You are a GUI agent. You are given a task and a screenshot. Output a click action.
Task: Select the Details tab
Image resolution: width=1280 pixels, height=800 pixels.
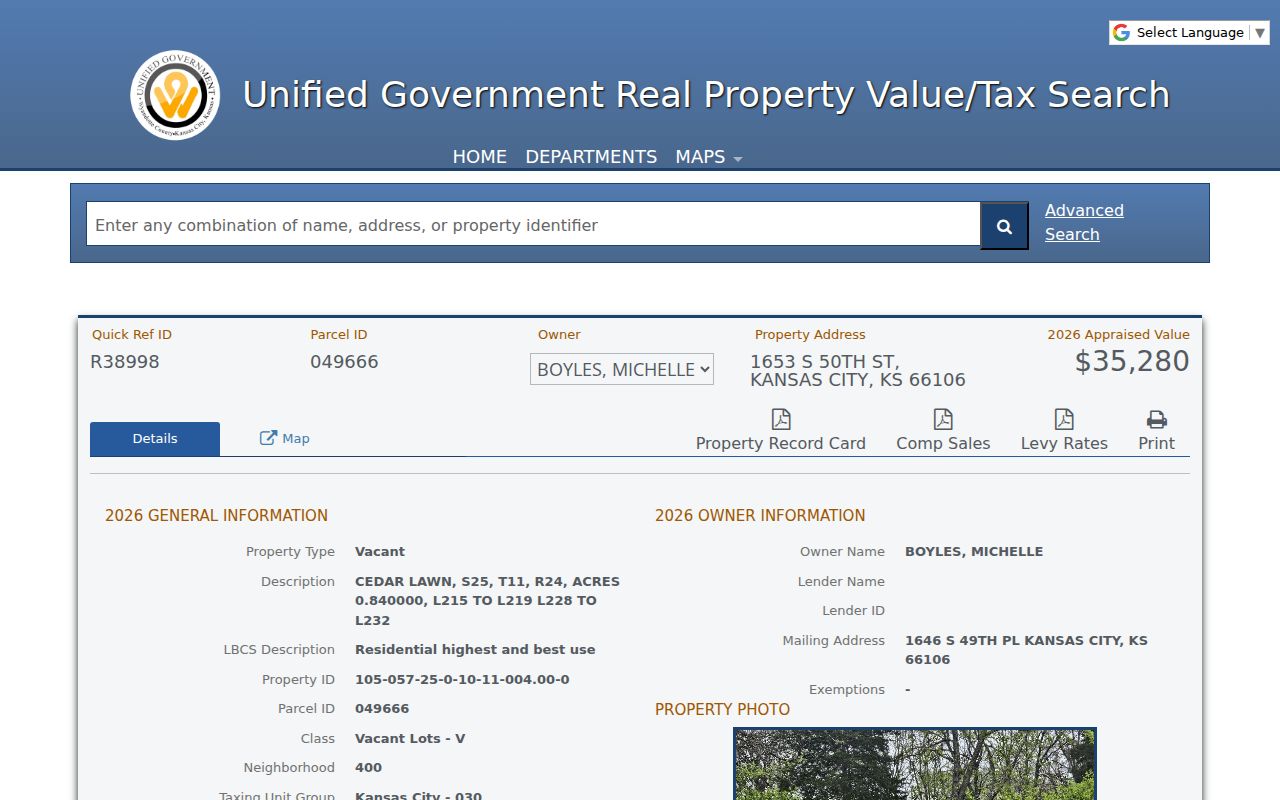click(x=155, y=439)
